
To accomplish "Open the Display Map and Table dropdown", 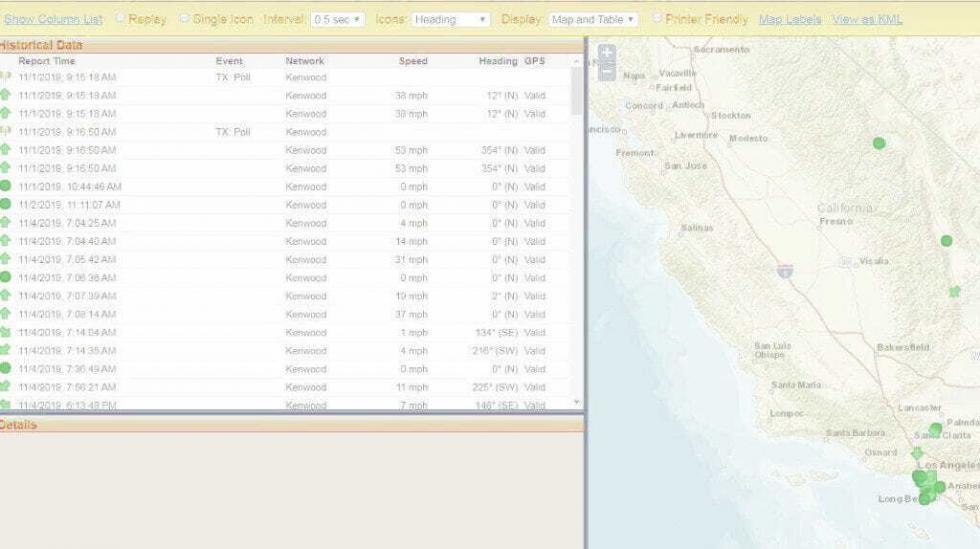I will point(594,19).
